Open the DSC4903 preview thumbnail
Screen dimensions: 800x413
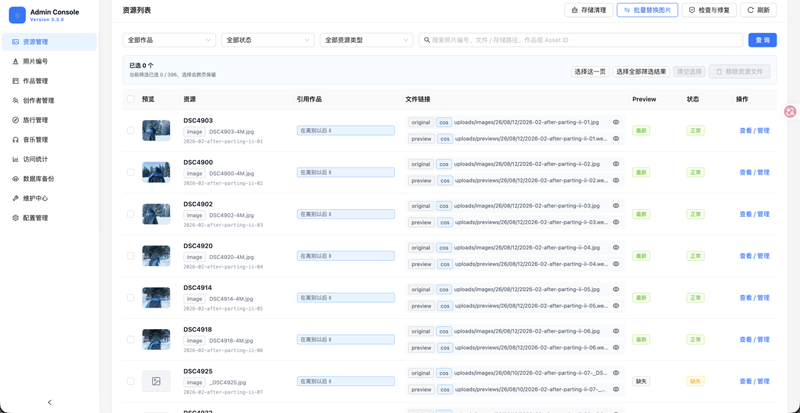point(156,131)
